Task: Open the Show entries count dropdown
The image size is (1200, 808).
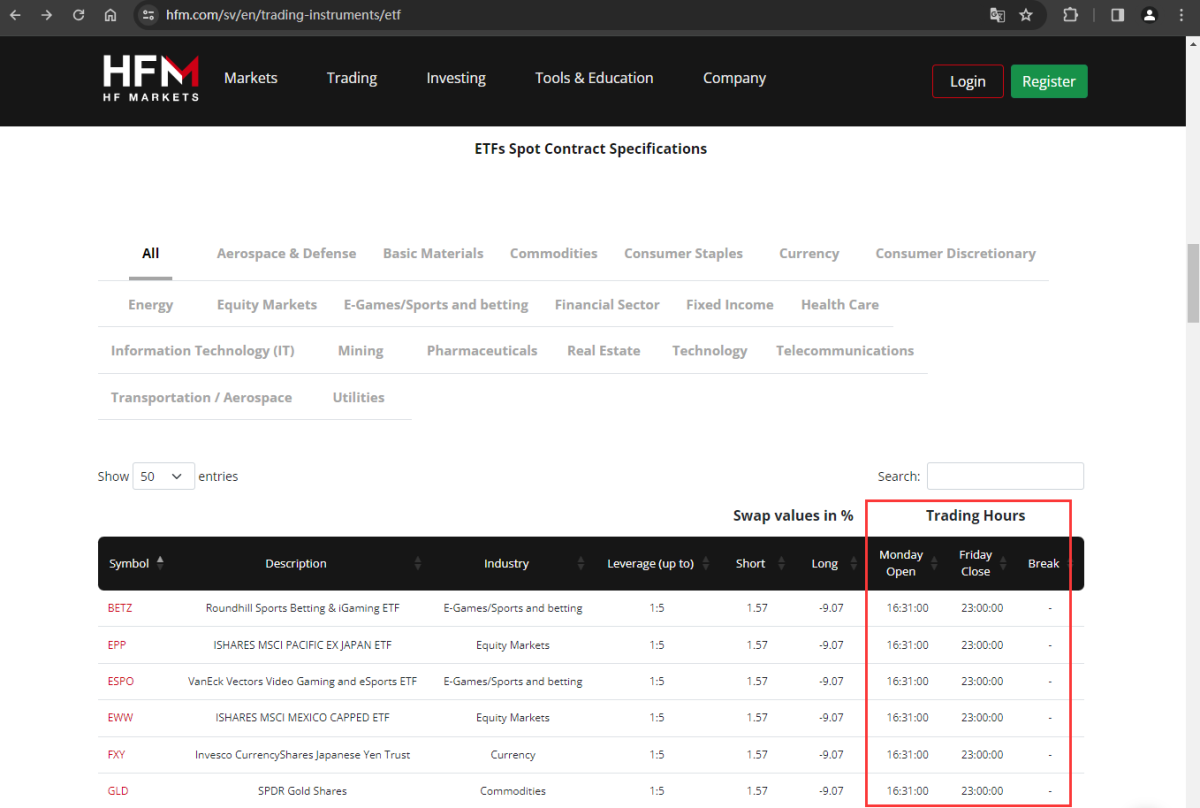Action: [163, 476]
